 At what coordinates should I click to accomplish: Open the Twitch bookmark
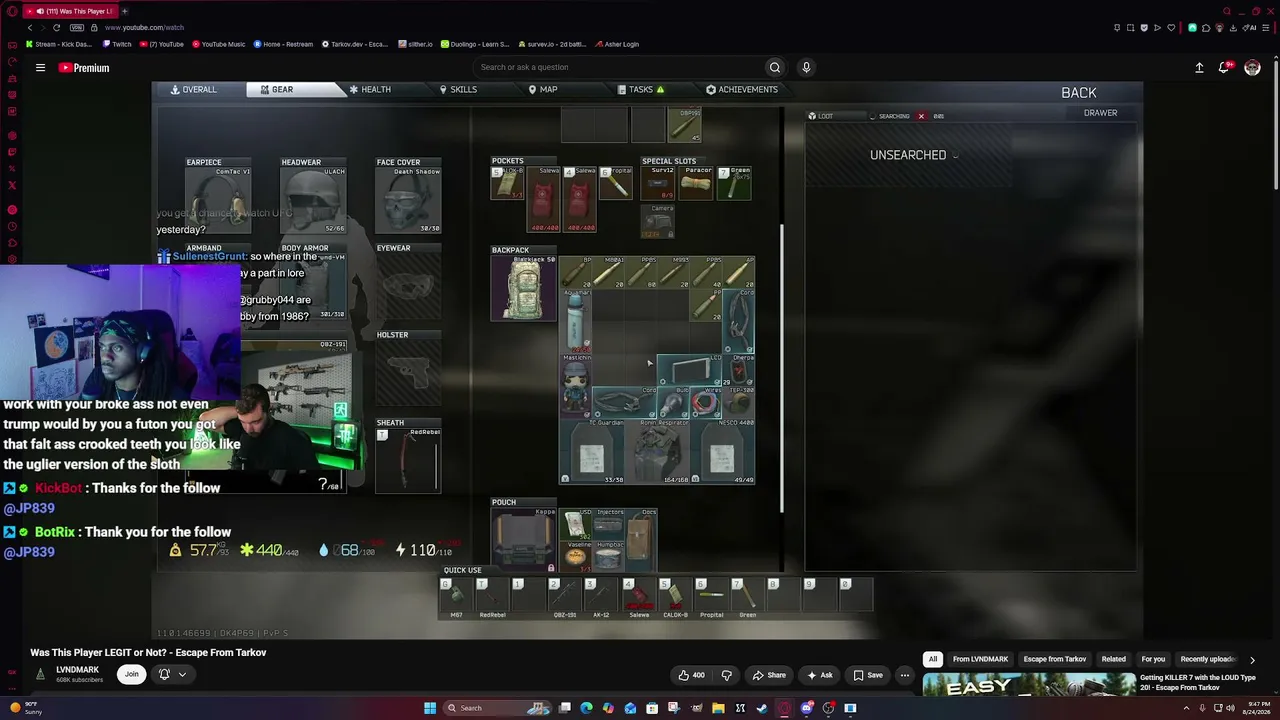(x=117, y=44)
